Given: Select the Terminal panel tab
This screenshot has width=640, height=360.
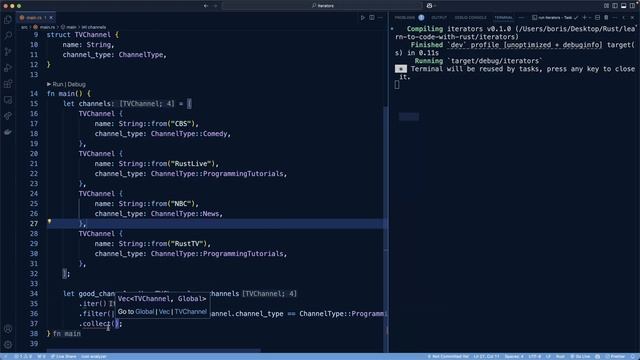Looking at the screenshot, I should [x=503, y=18].
